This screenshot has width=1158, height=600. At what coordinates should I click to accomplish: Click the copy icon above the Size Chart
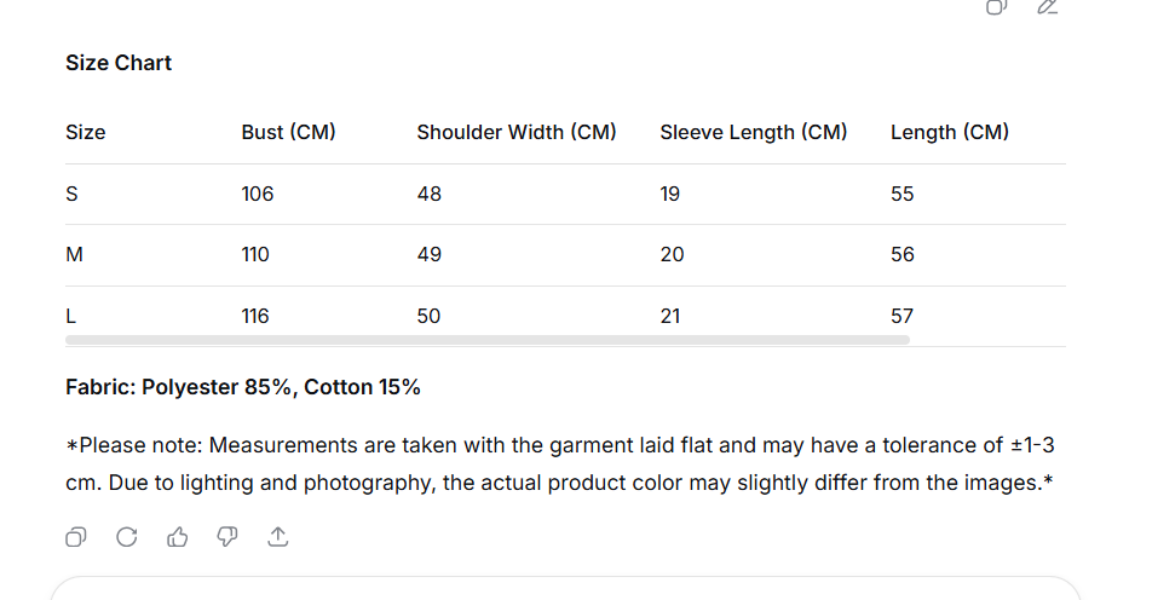[996, 7]
